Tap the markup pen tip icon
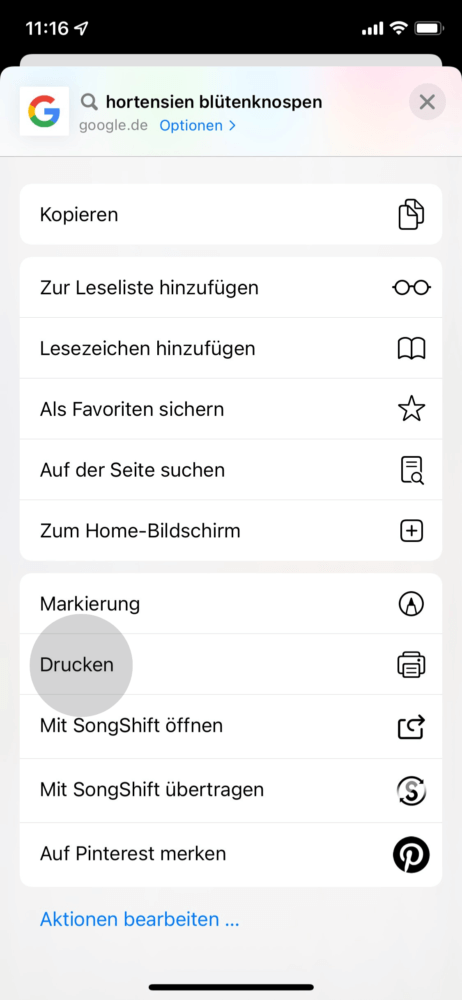 (x=411, y=603)
